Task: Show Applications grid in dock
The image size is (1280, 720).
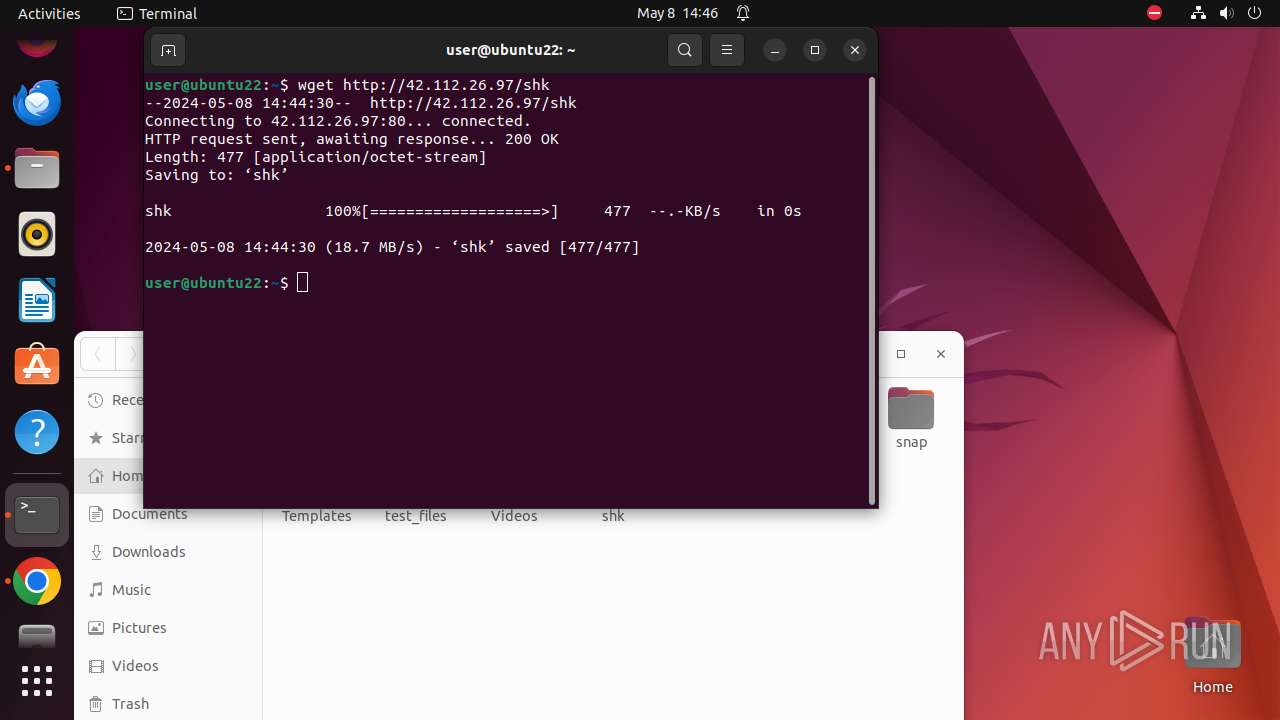Action: (37, 681)
